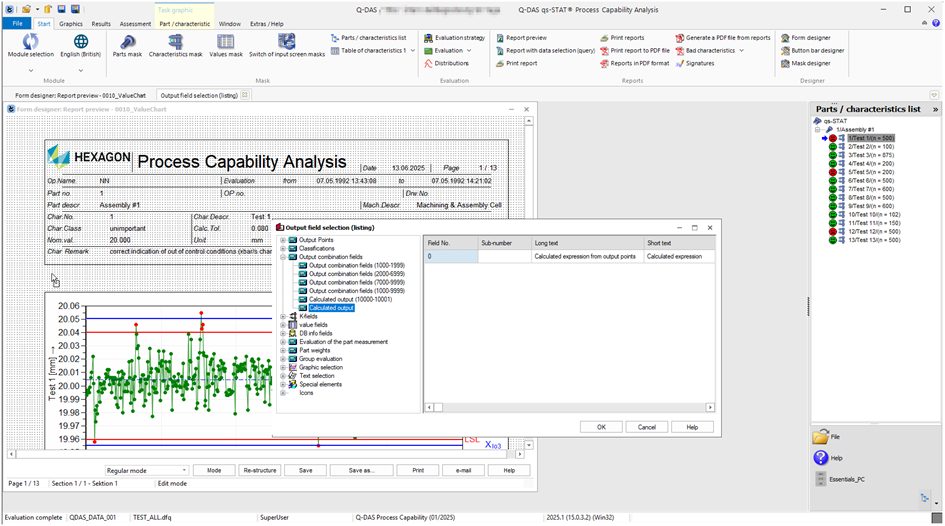This screenshot has height=526, width=945.
Task: Expand the Output Points tree node
Action: point(283,240)
